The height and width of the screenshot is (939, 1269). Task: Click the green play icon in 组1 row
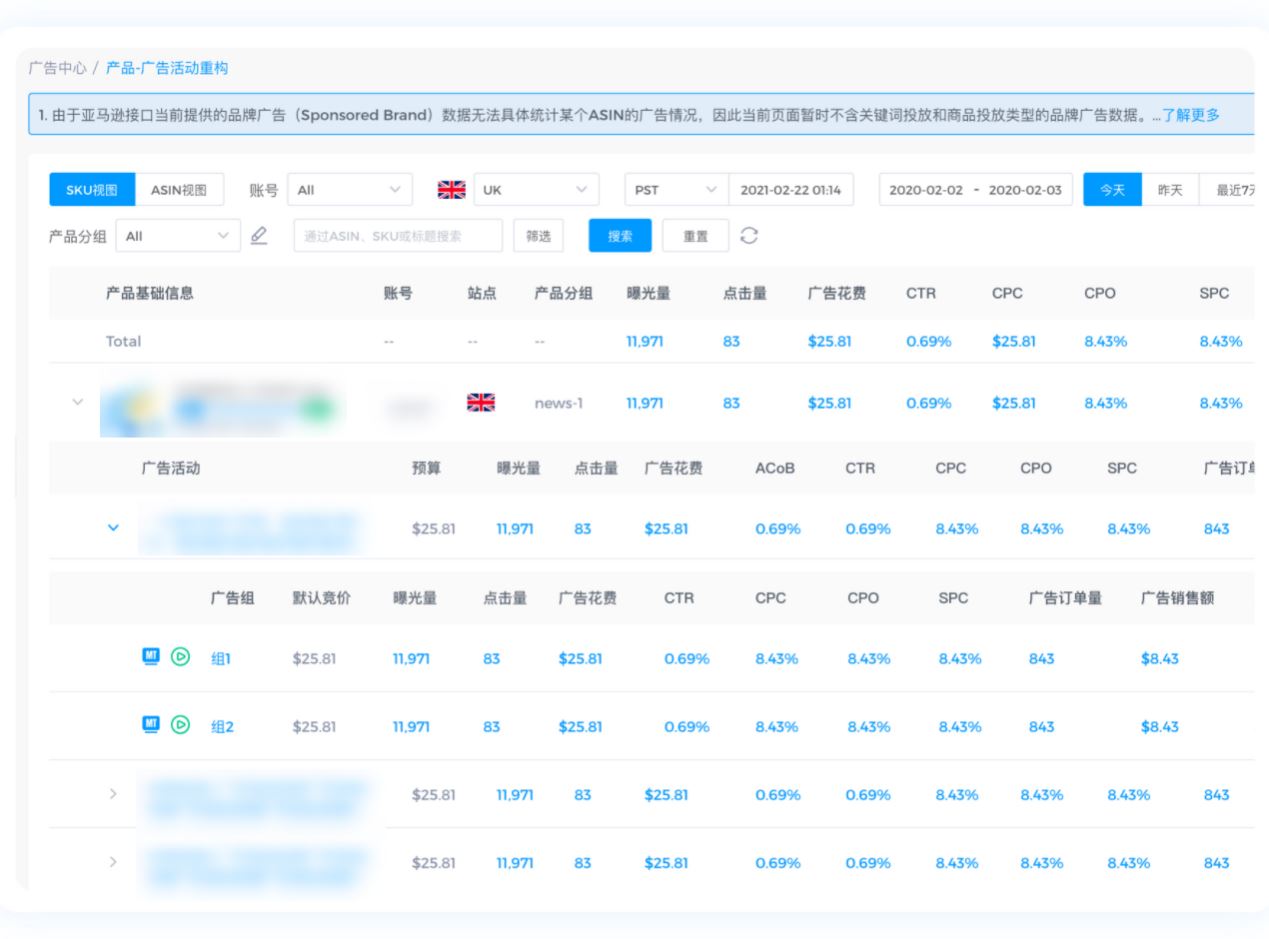click(x=180, y=657)
